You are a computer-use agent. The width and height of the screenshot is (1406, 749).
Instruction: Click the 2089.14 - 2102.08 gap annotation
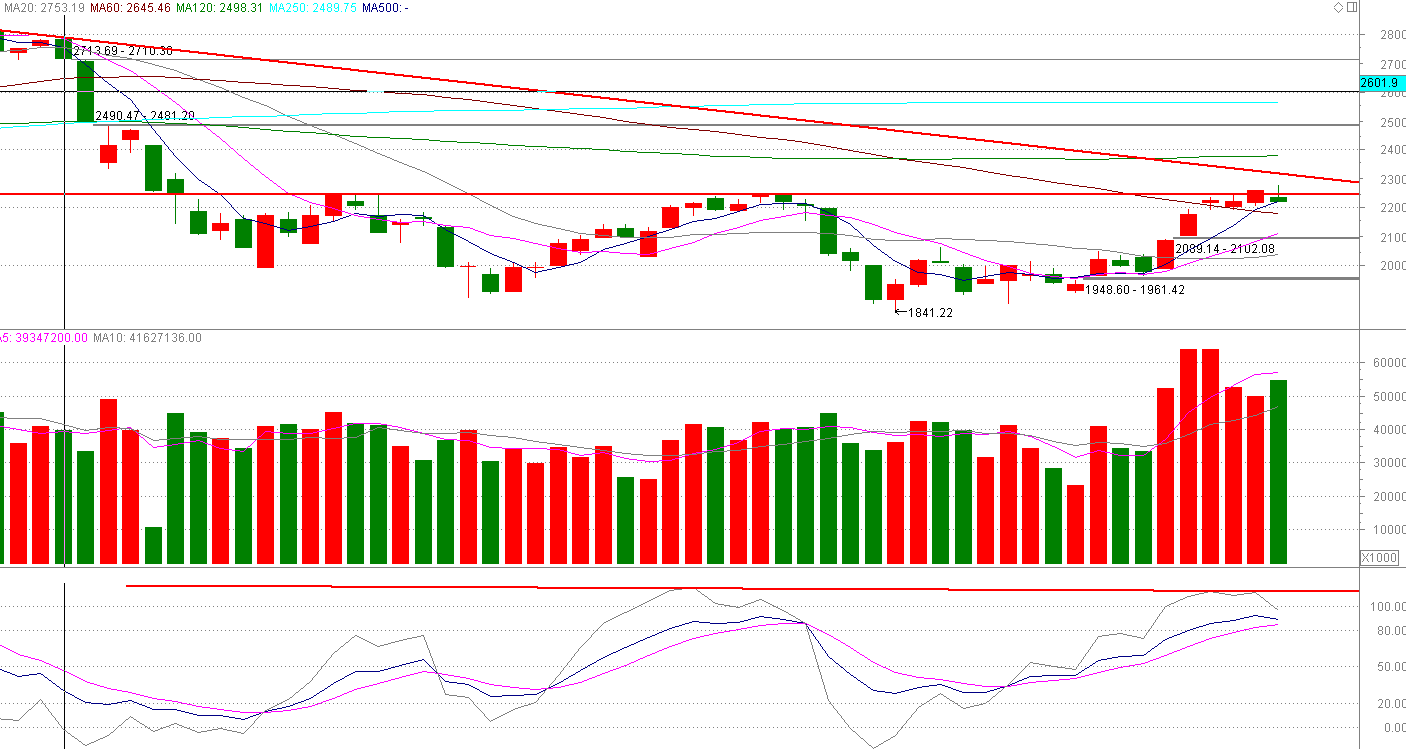coord(1226,248)
